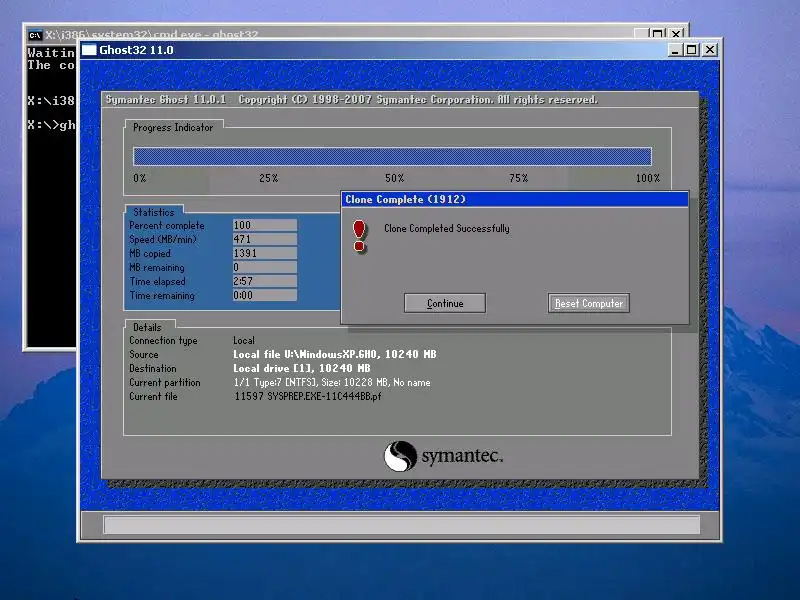The width and height of the screenshot is (800, 600).
Task: Click the MB remaining value 0
Action: pos(264,267)
